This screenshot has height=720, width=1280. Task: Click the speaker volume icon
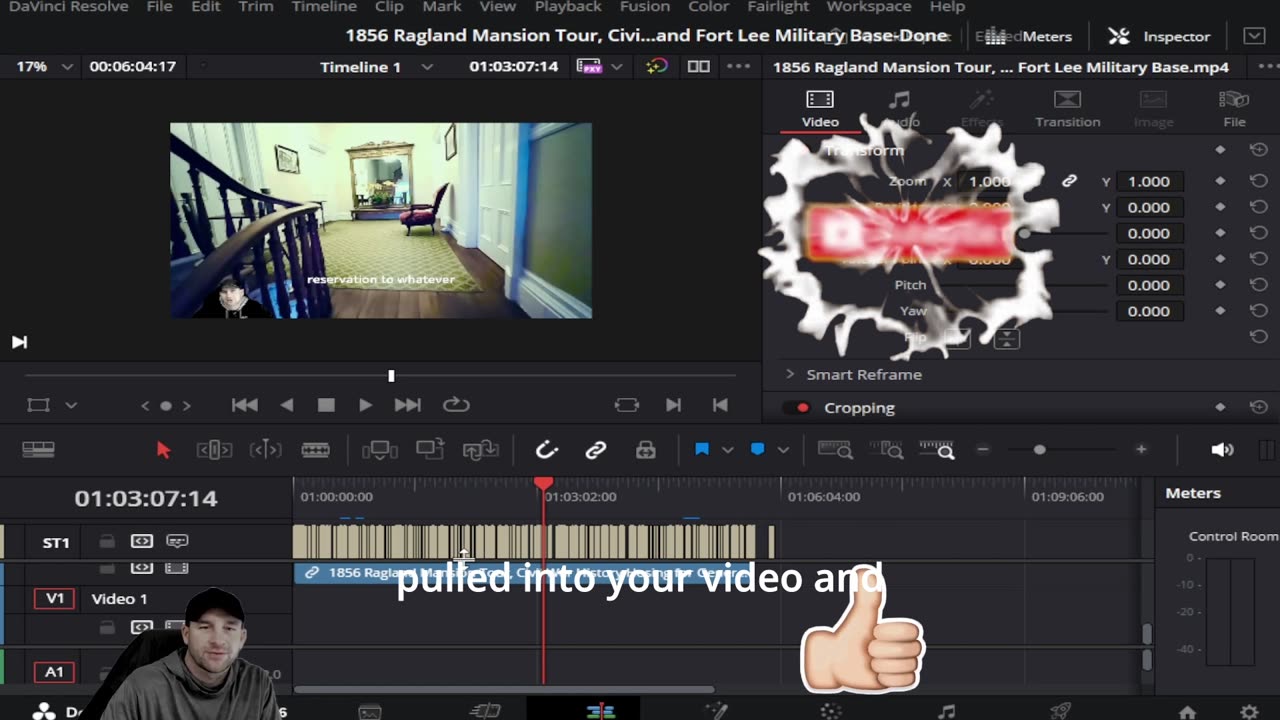pos(1222,450)
